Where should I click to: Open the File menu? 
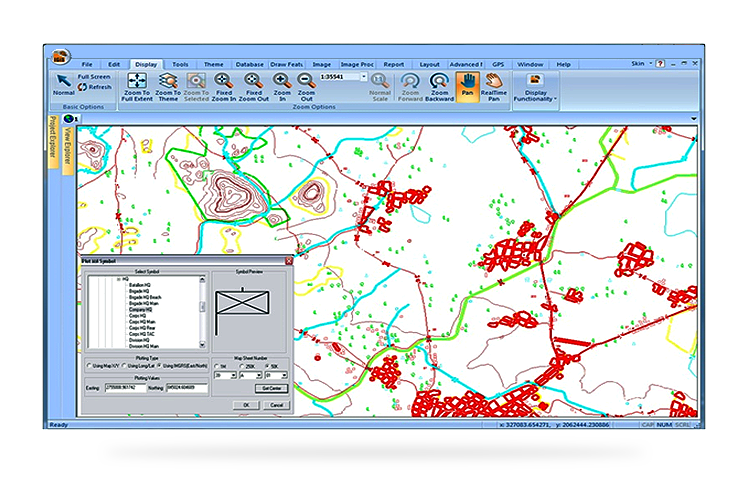tap(87, 64)
